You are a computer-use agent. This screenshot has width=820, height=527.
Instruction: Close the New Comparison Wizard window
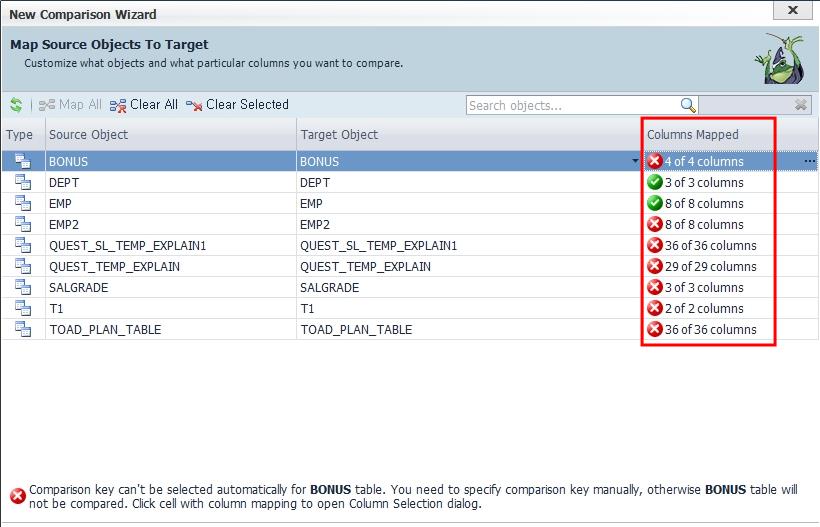[793, 11]
